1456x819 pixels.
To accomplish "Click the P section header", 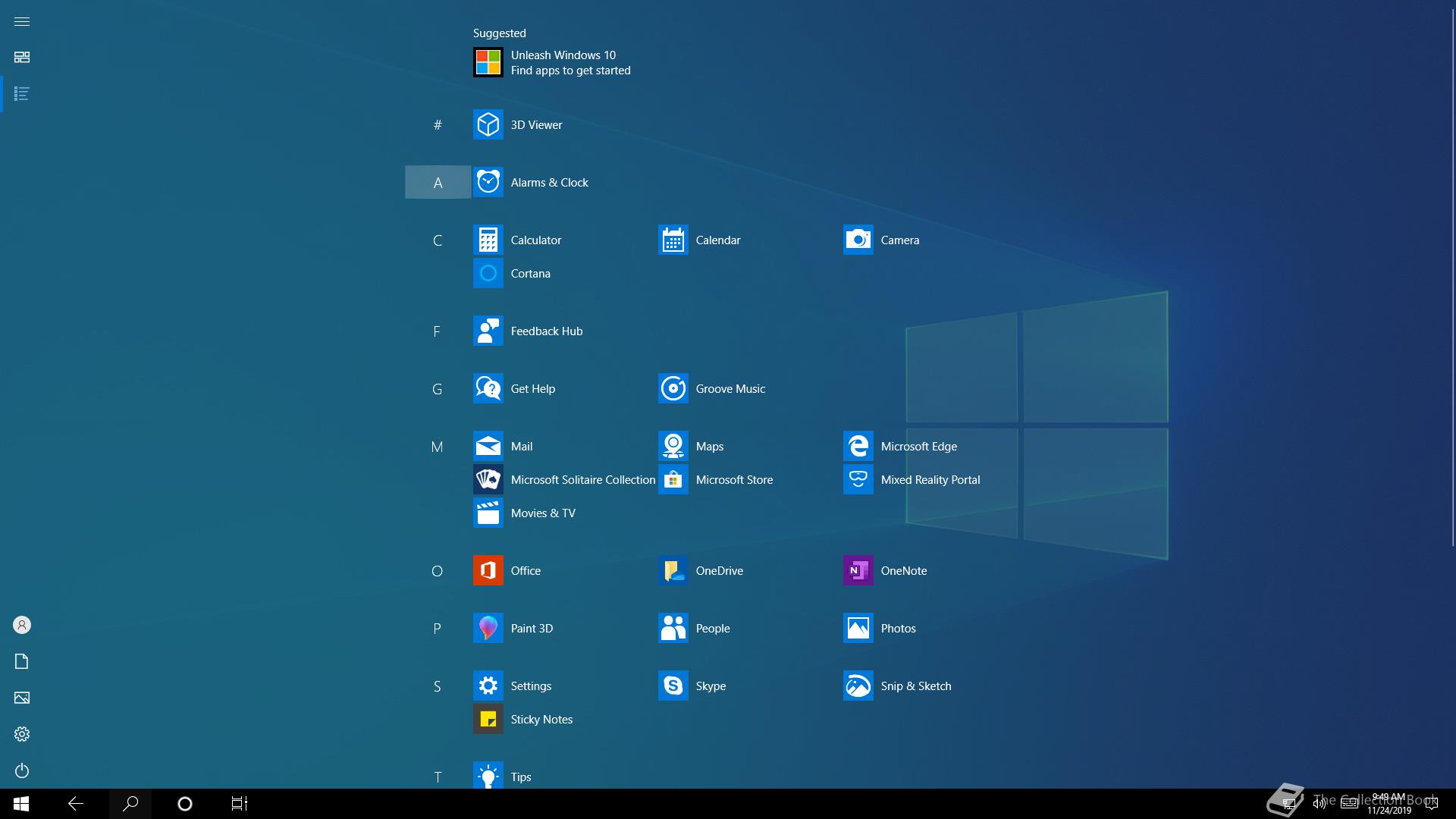I will pyautogui.click(x=438, y=629).
